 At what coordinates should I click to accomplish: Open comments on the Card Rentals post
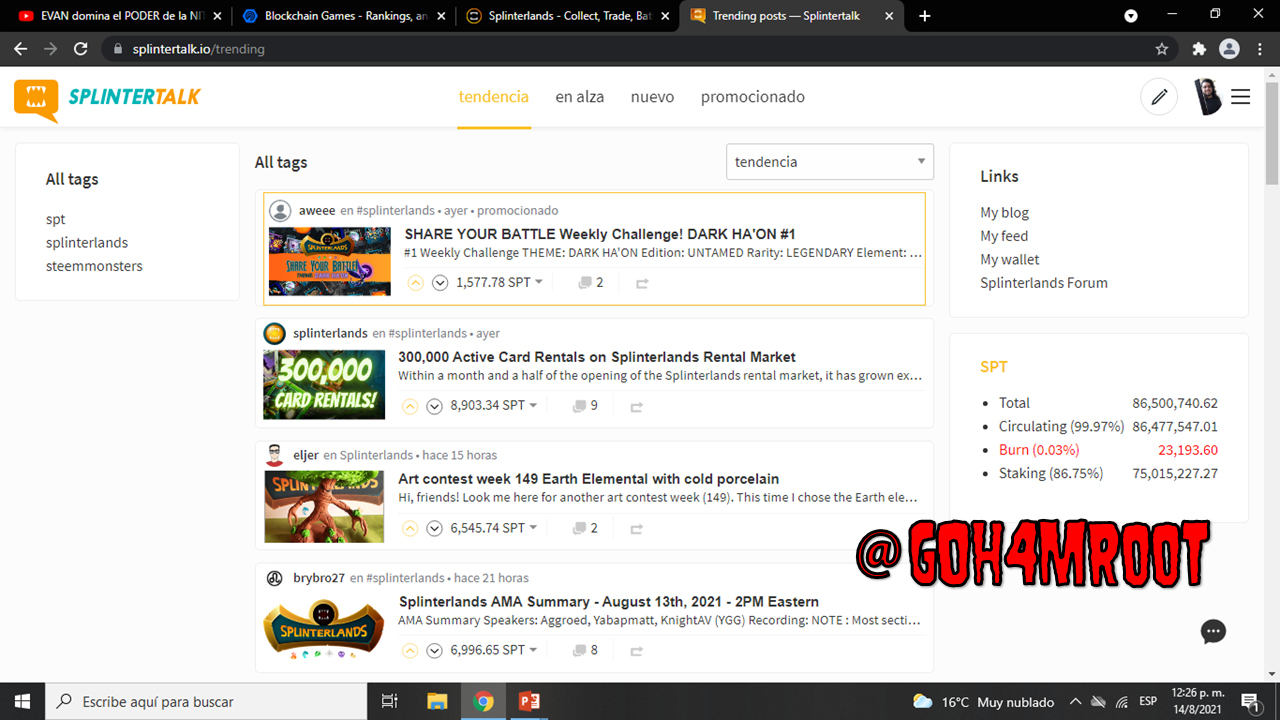click(585, 406)
